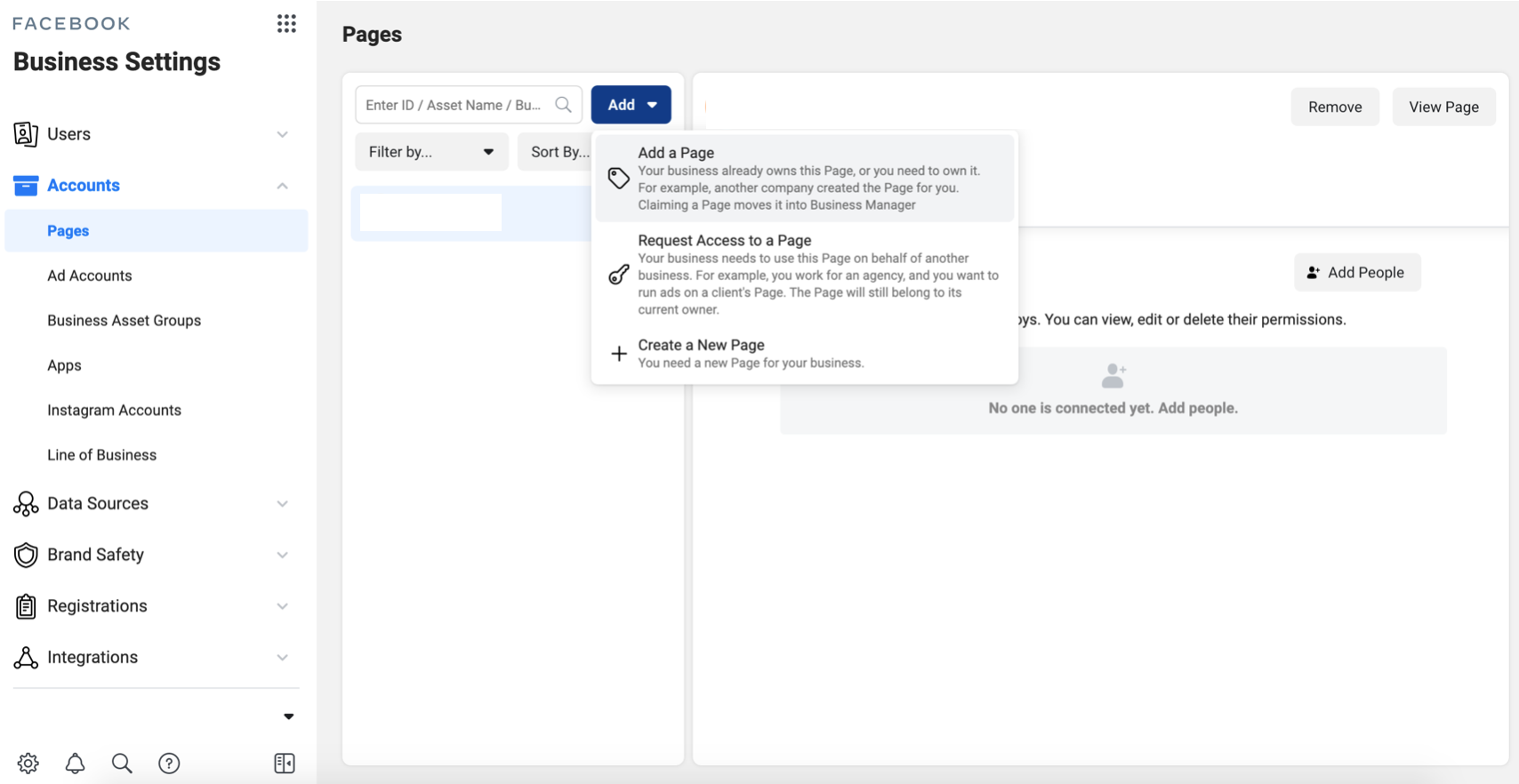Click the tag icon beside Add a Page
Screen dimensions: 1519x784
point(619,179)
